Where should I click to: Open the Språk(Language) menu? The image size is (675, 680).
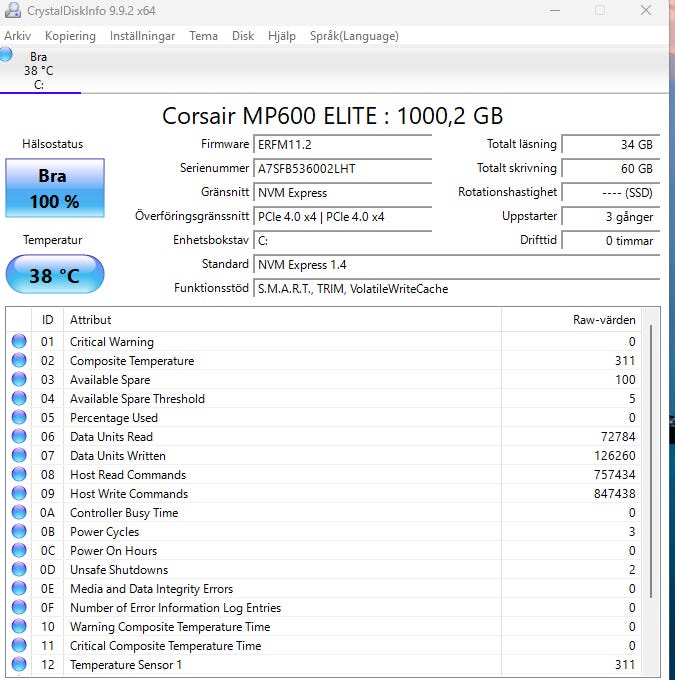tap(354, 36)
